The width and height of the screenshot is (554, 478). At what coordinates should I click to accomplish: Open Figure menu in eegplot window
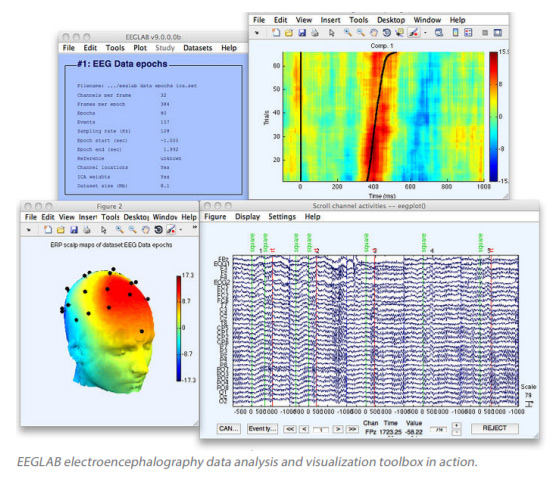pos(215,217)
